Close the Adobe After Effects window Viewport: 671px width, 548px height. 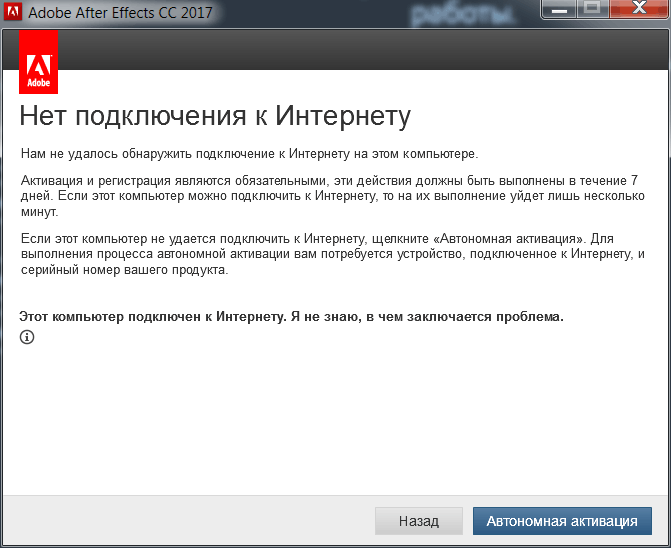pyautogui.click(x=640, y=9)
